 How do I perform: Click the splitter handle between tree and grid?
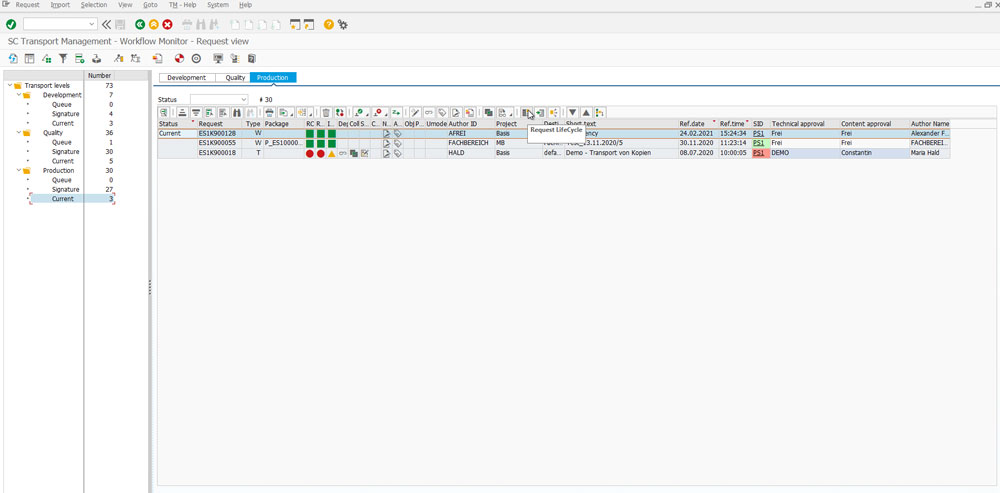pos(150,287)
